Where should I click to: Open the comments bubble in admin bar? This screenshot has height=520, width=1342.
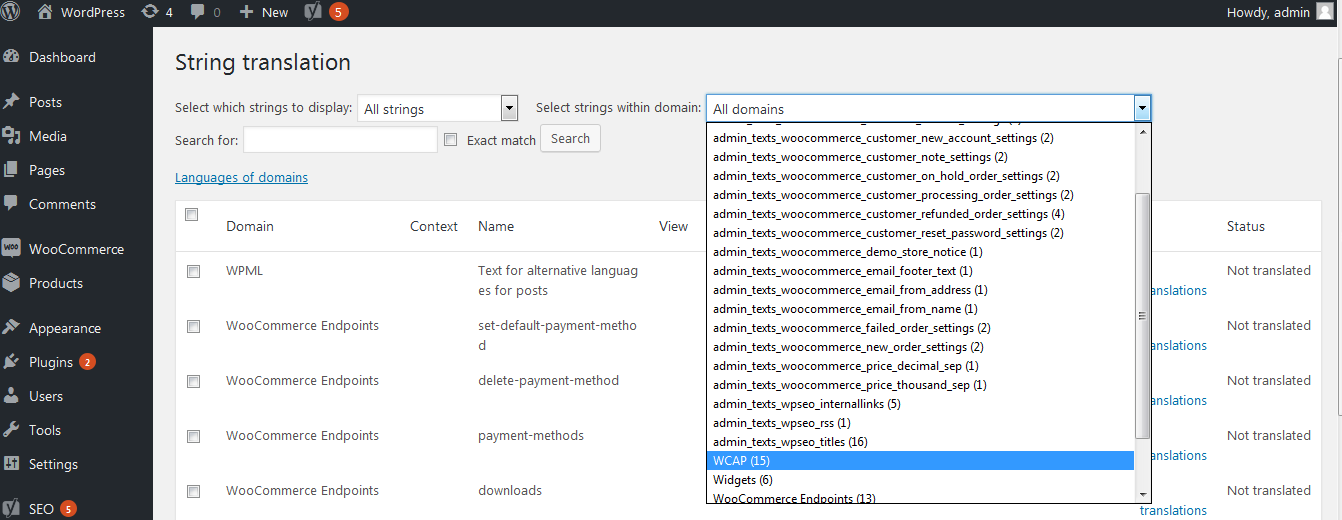tap(198, 12)
